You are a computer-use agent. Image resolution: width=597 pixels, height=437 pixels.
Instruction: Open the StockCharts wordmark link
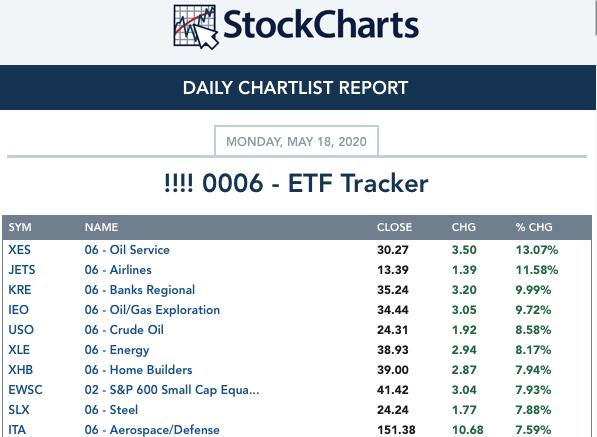[x=321, y=25]
